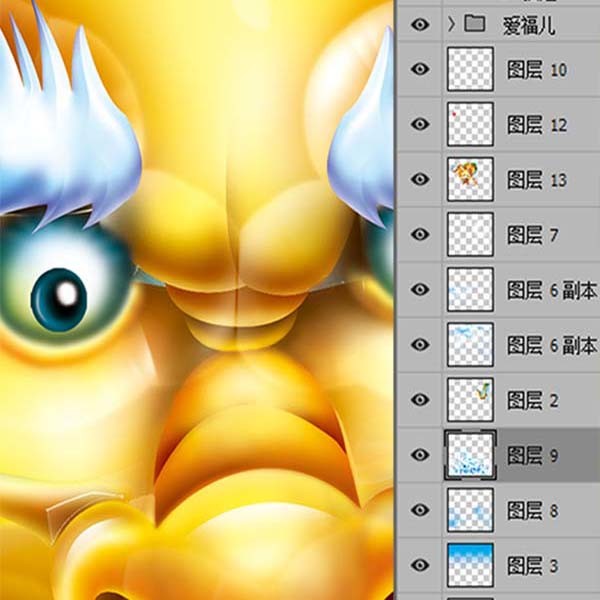Image resolution: width=600 pixels, height=600 pixels.
Task: Hide the 爱福儿 group via eye icon
Action: coord(420,25)
